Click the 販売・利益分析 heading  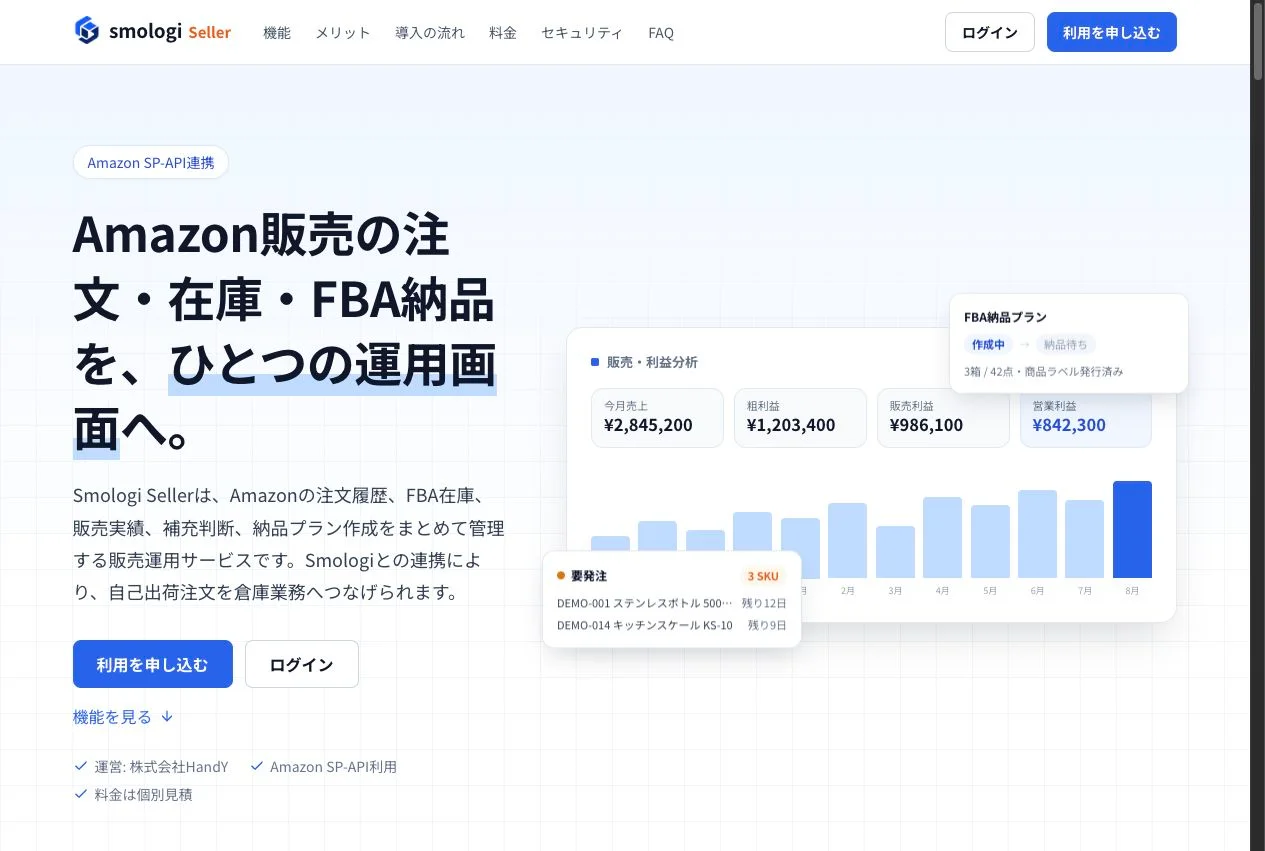pos(652,362)
